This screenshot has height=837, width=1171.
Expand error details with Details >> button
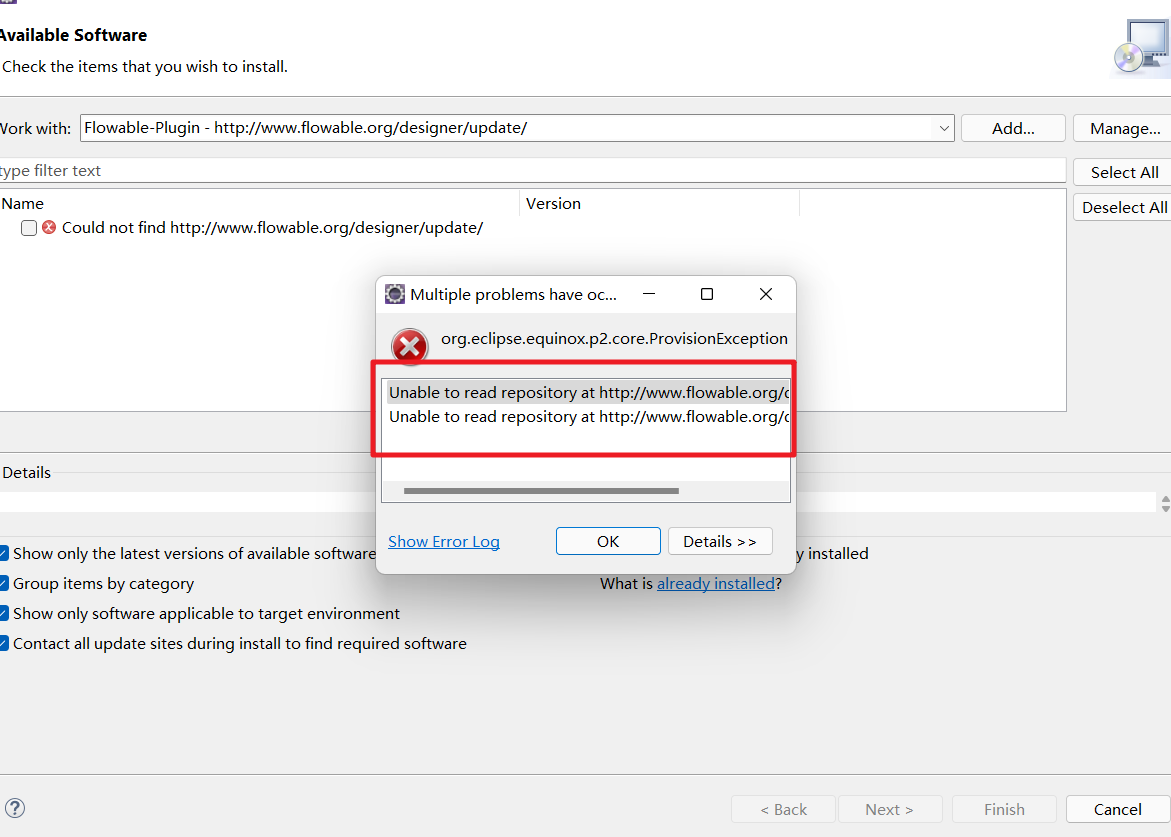coord(719,541)
